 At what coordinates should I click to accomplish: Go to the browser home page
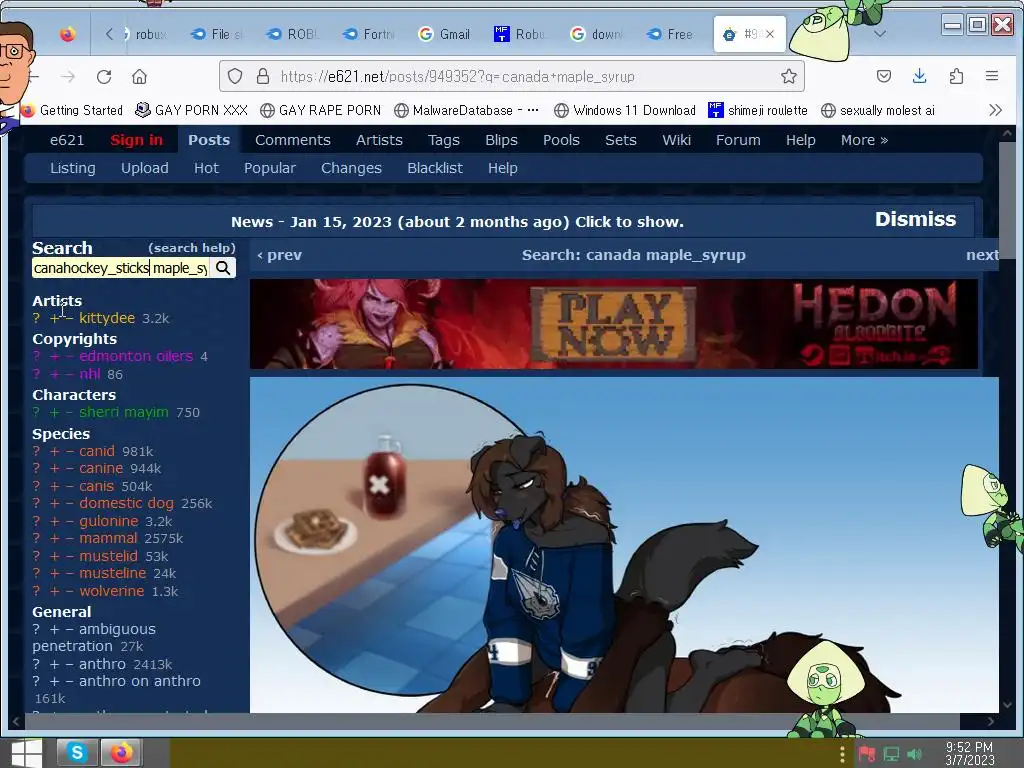pos(139,76)
